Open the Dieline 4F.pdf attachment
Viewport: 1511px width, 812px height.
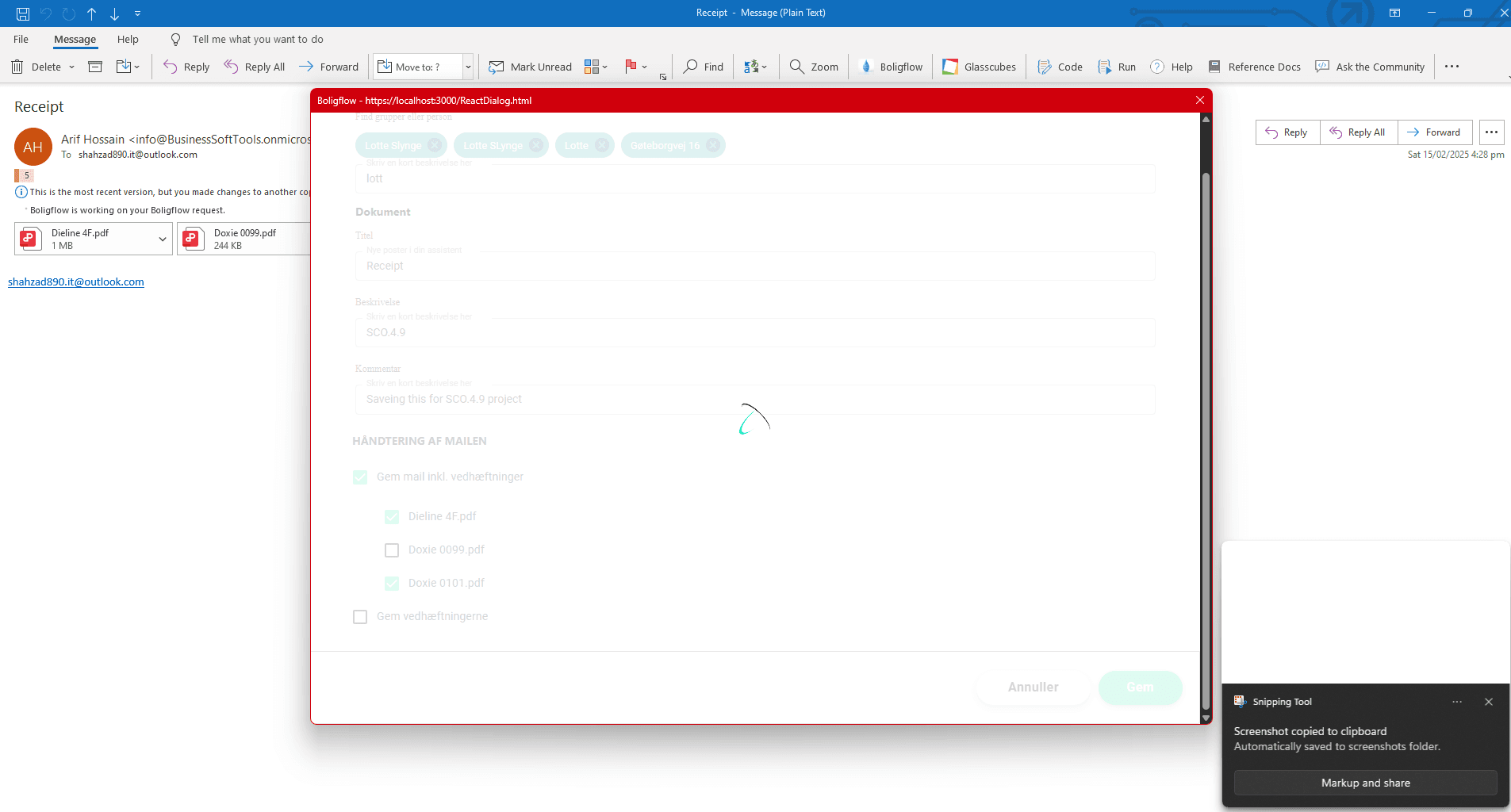pos(84,239)
